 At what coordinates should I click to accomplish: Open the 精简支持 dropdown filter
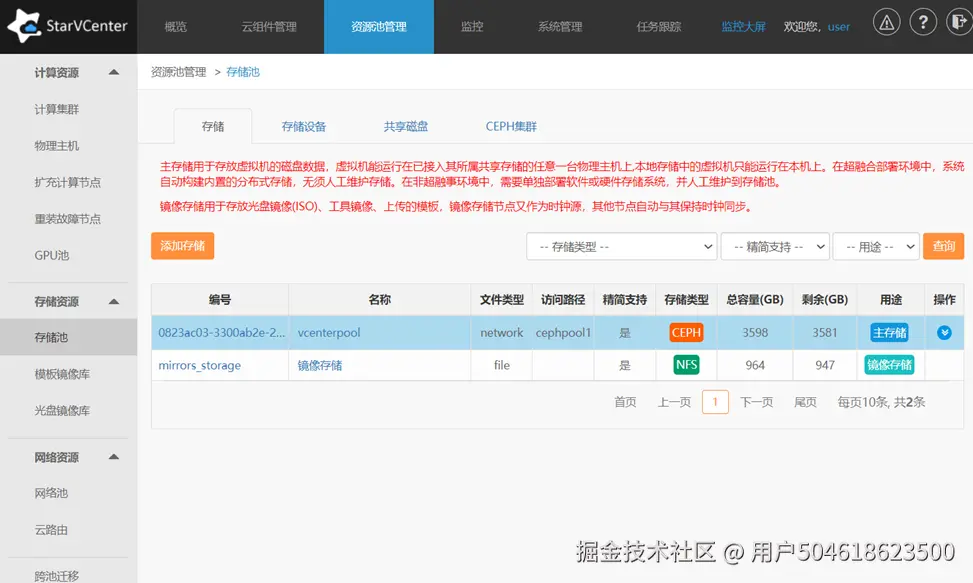[775, 246]
